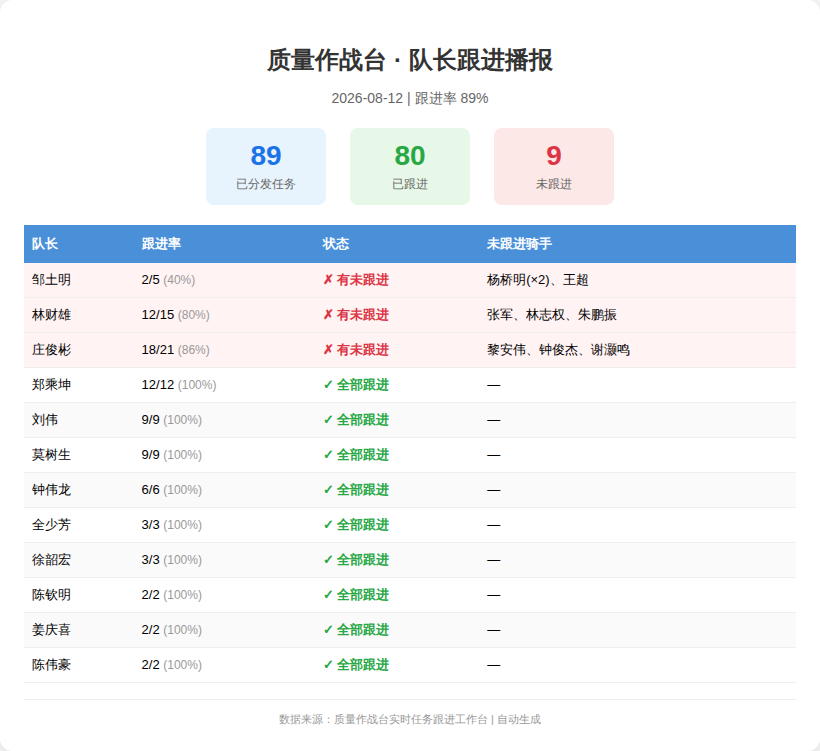The image size is (820, 751).
Task: Click the 89 已分发任务 summary card
Action: (266, 166)
